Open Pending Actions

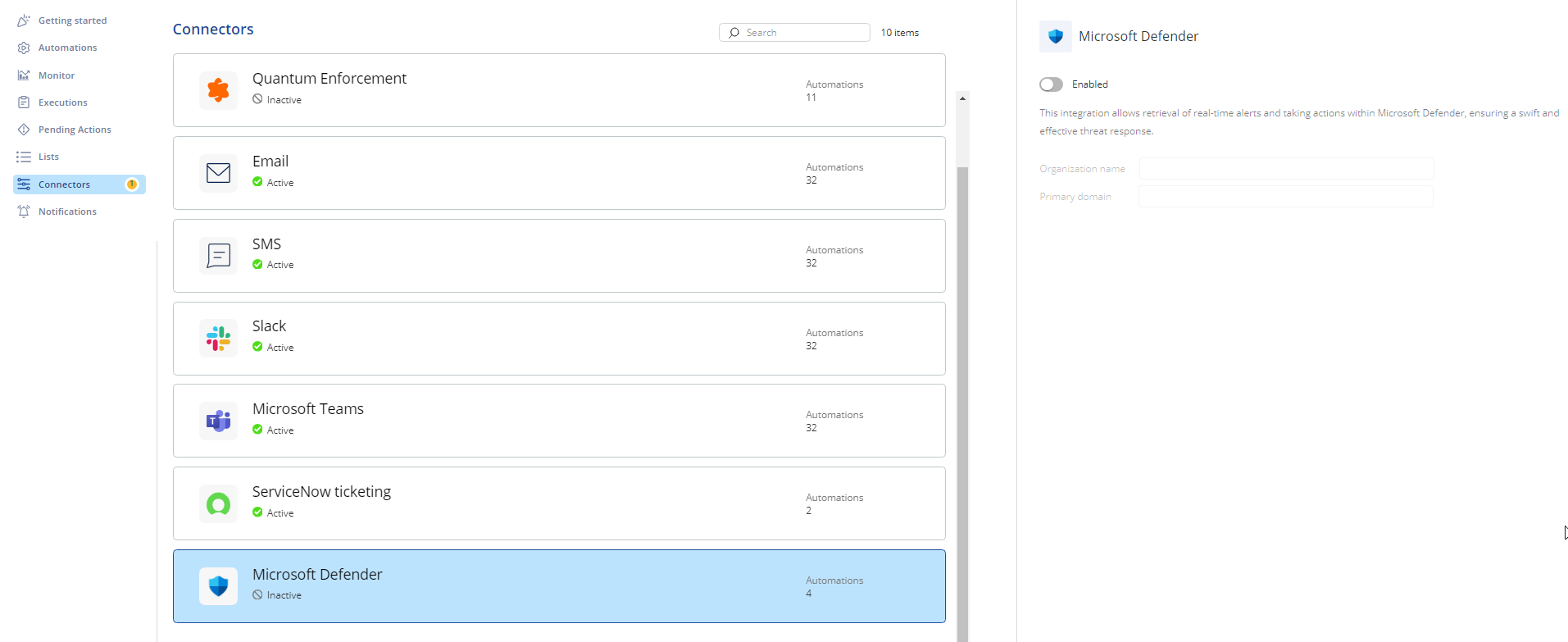[x=75, y=130]
